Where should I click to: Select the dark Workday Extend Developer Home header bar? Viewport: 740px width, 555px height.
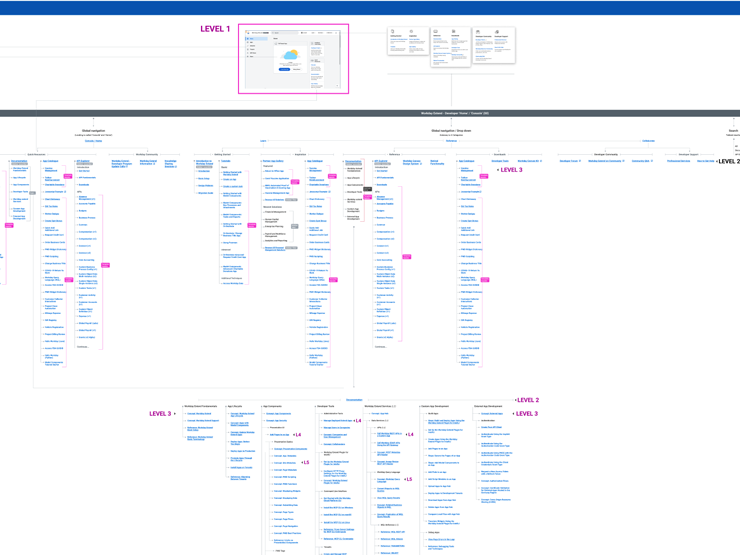[x=370, y=113]
